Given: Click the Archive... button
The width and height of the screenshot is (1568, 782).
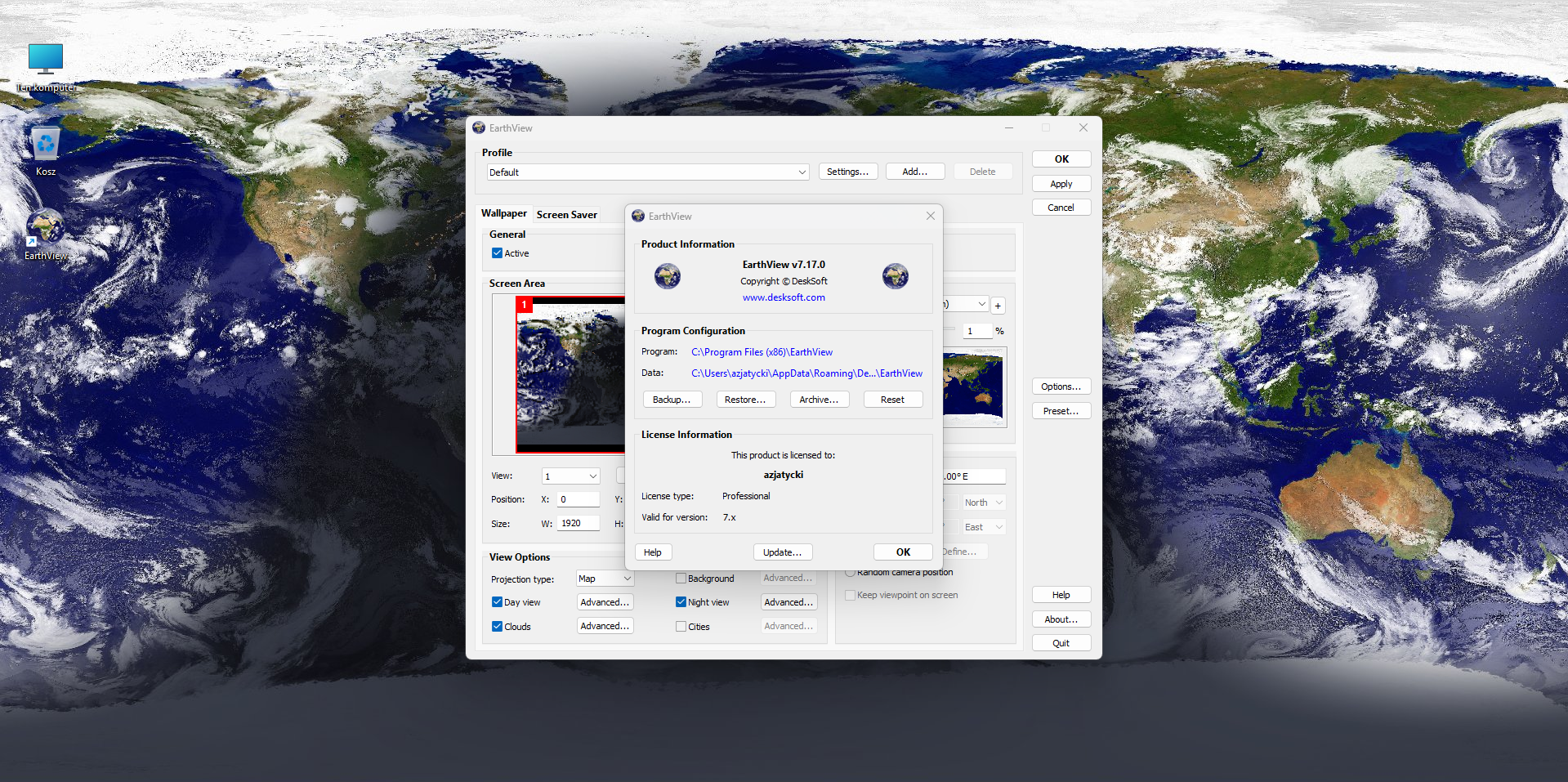Looking at the screenshot, I should click(819, 400).
